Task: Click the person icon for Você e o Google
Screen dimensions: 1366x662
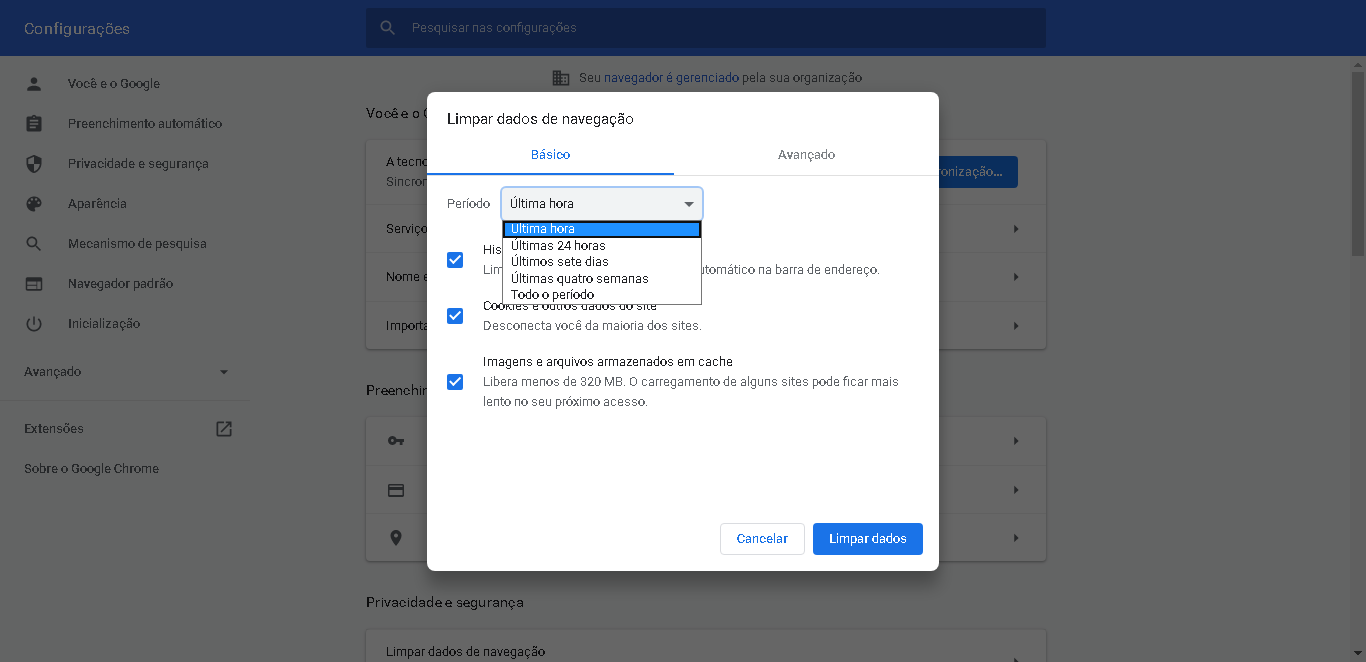Action: pos(34,84)
